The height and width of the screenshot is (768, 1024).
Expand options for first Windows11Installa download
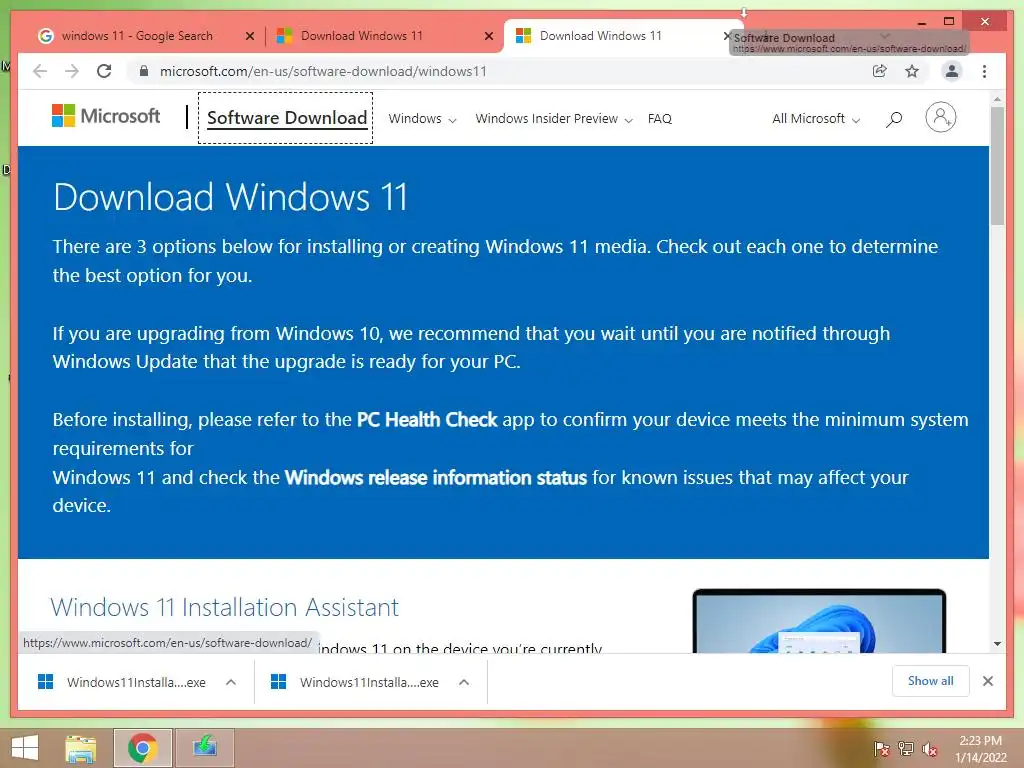click(x=231, y=682)
